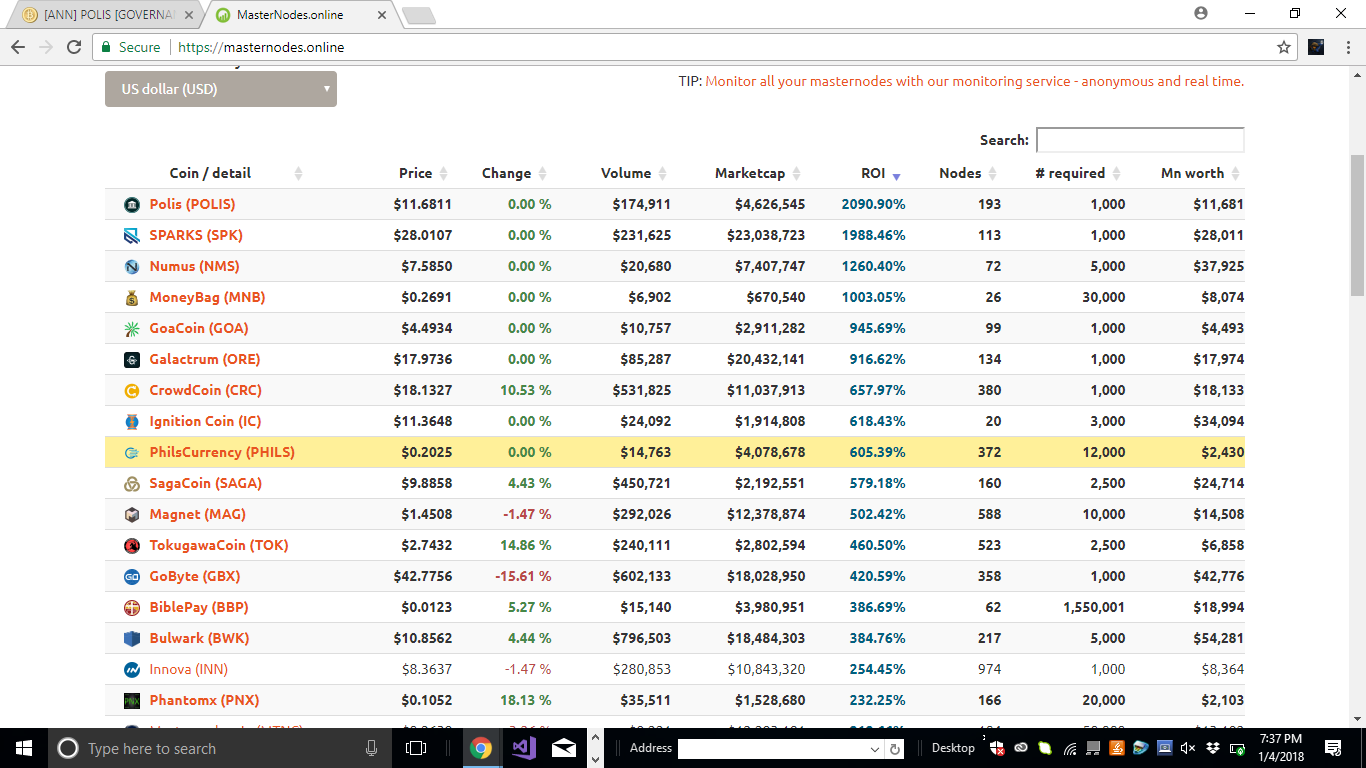Screen dimensions: 1366x768
Task: Click the Polis coin logo icon
Action: (131, 205)
